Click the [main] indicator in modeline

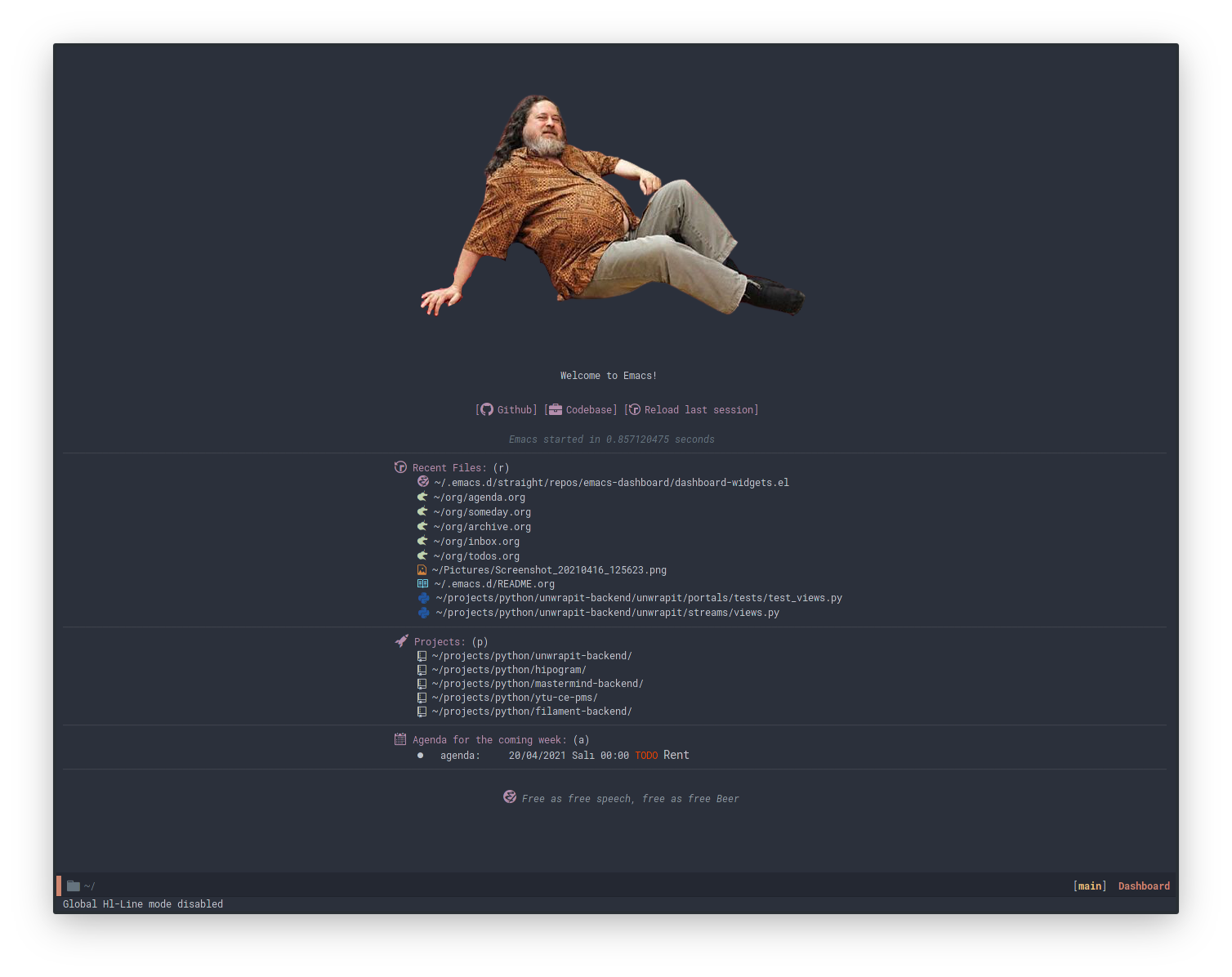tap(1090, 886)
